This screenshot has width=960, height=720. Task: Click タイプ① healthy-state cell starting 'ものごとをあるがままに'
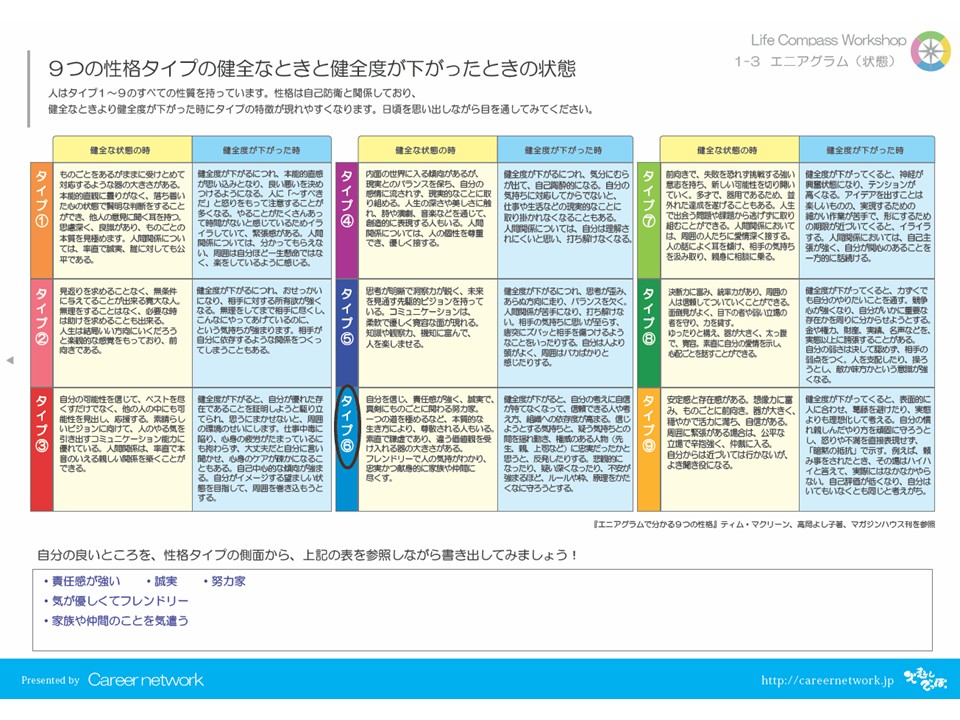click(x=122, y=220)
